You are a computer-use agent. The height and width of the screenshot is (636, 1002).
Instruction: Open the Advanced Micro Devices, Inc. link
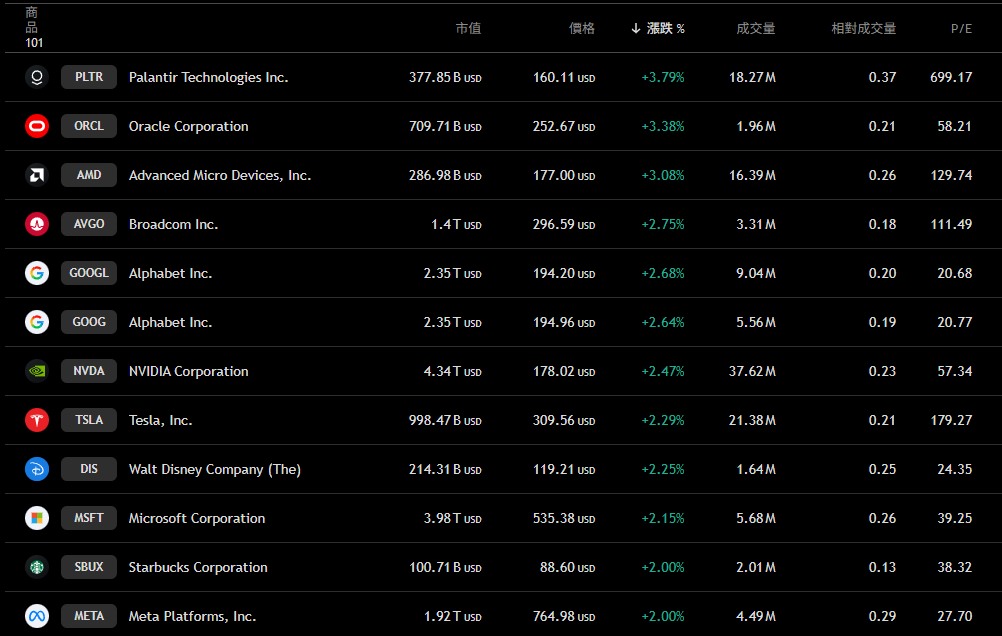[220, 175]
